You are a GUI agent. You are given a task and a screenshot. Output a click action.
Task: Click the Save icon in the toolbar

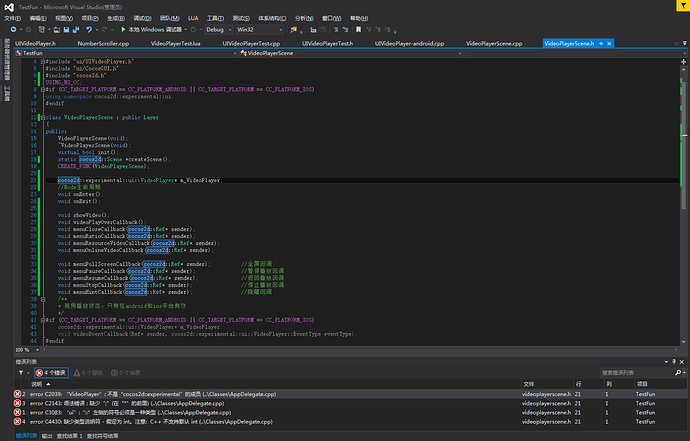65,30
